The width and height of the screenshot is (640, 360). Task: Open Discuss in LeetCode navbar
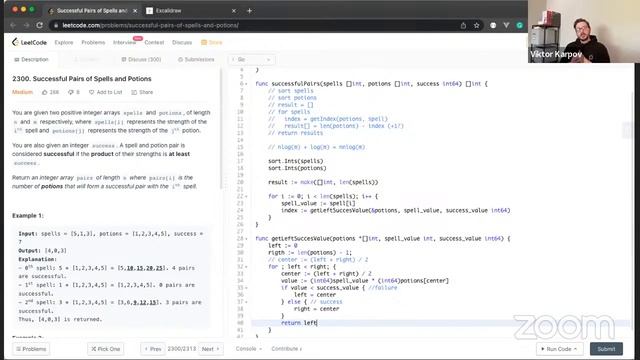pos(182,42)
